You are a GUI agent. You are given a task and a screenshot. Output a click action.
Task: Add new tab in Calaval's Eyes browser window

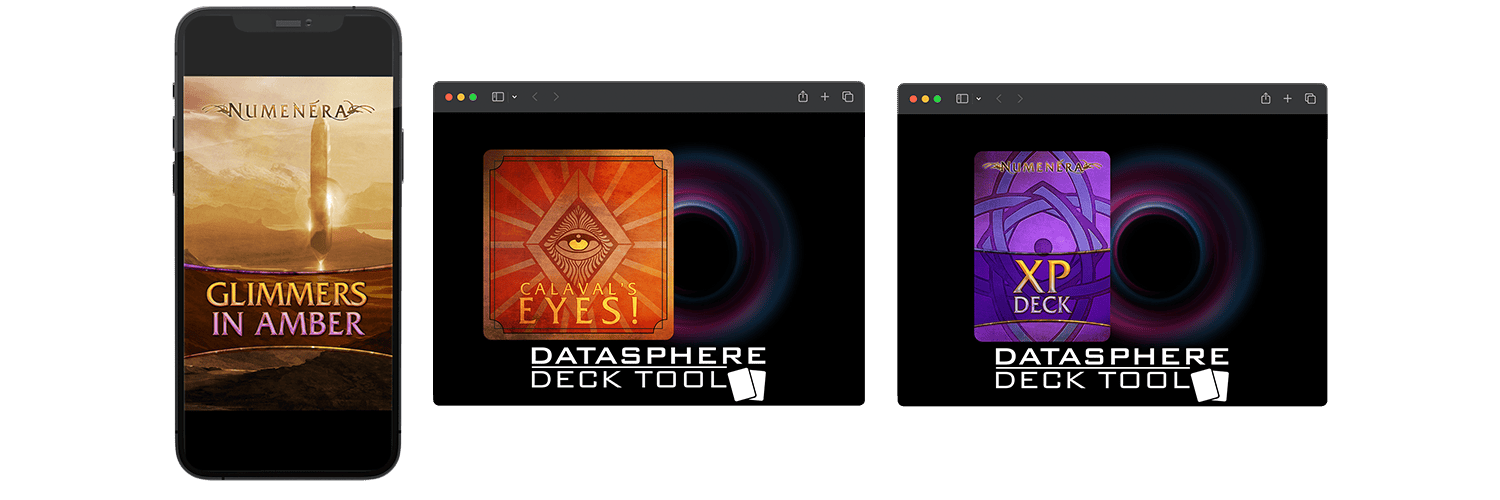pyautogui.click(x=825, y=97)
